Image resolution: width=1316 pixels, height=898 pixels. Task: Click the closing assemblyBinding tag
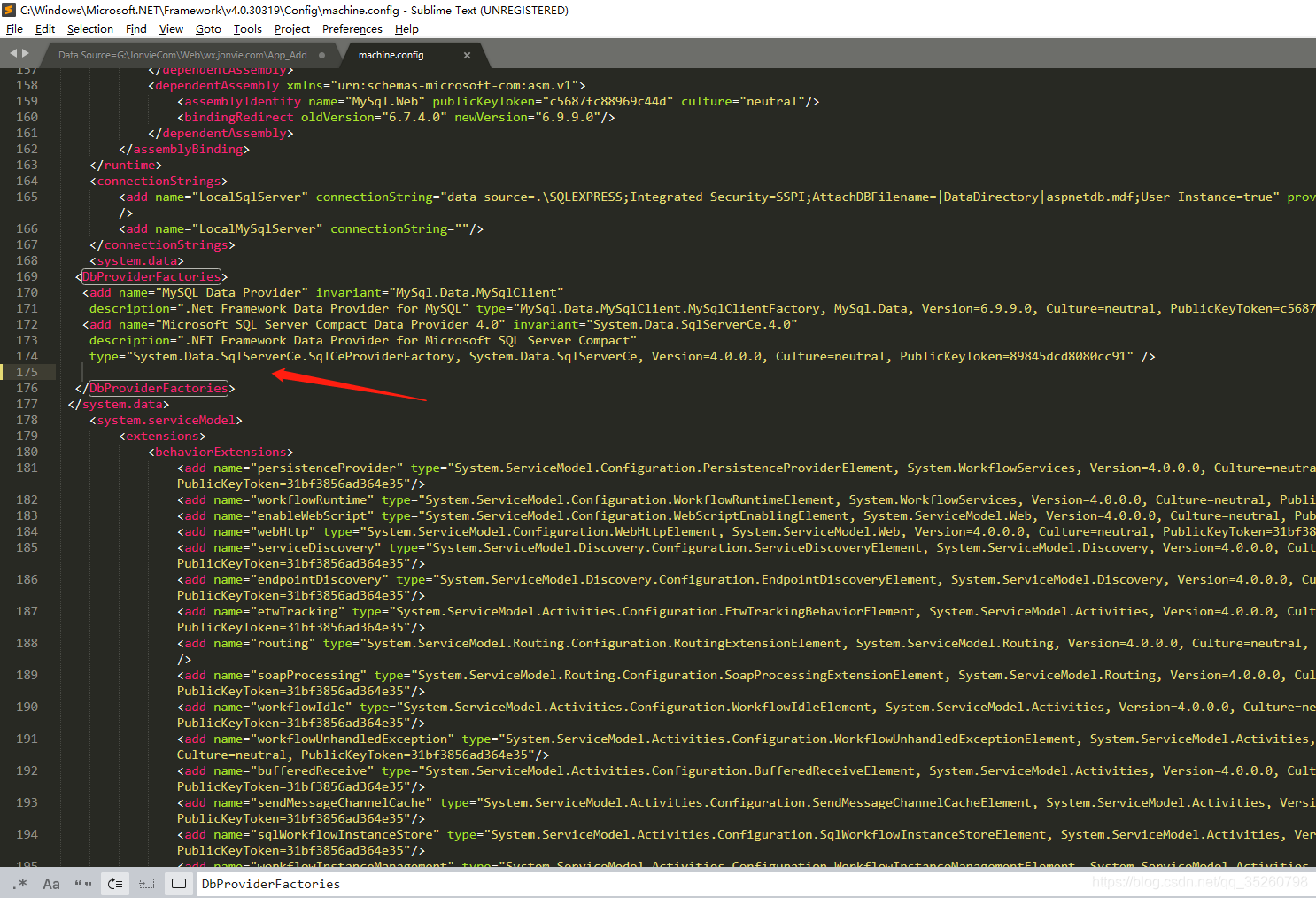coord(184,149)
